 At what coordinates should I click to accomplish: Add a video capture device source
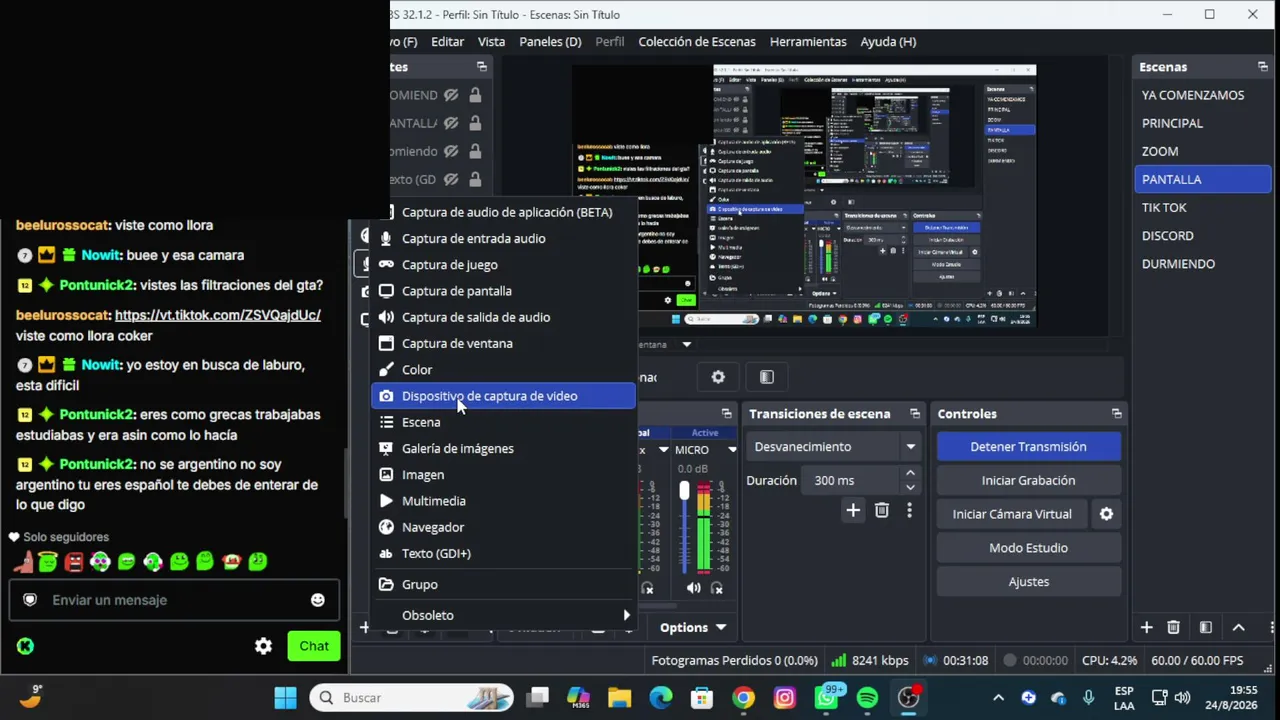click(503, 396)
